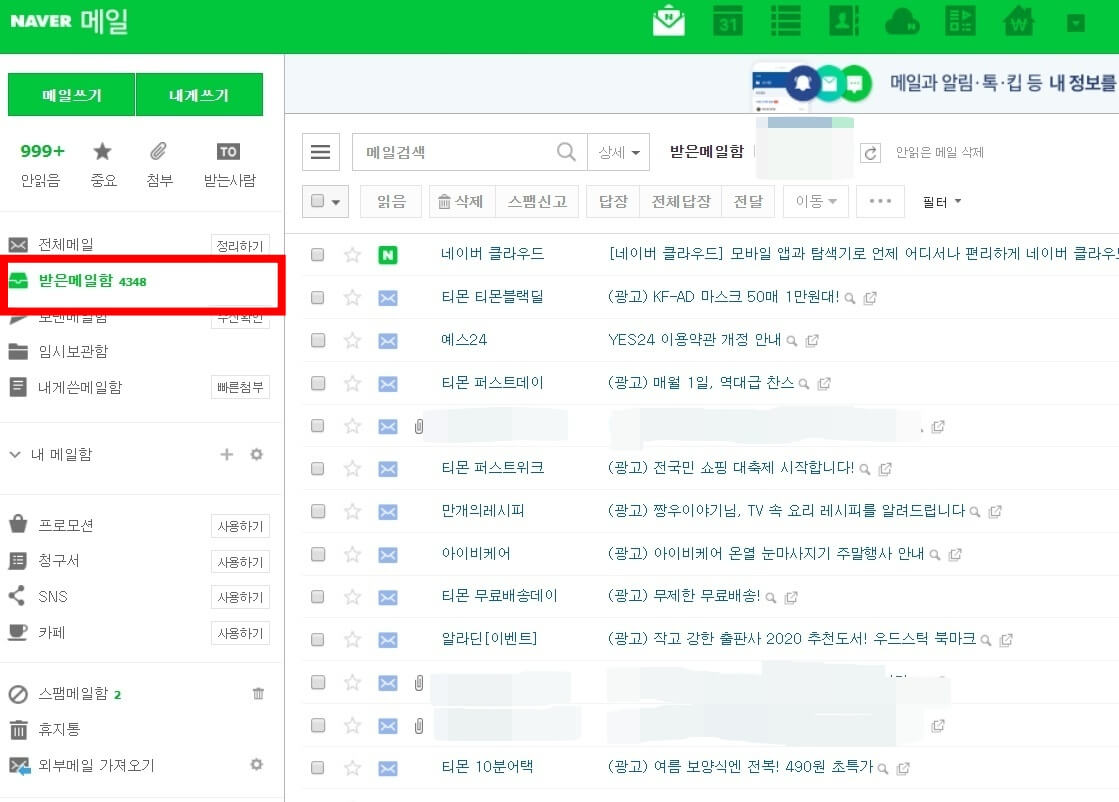Open the 내게쓴메일함 folder
The height and width of the screenshot is (802, 1119).
pyautogui.click(x=80, y=387)
